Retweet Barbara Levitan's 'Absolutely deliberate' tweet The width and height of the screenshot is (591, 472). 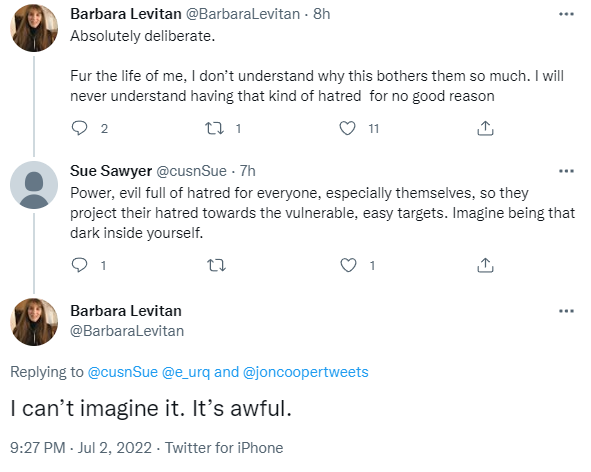(214, 128)
